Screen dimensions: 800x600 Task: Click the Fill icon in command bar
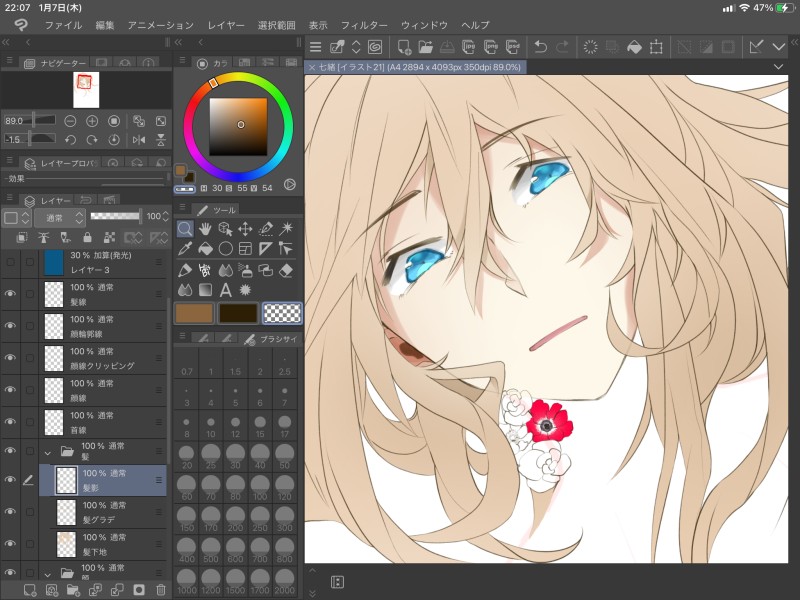(x=634, y=47)
